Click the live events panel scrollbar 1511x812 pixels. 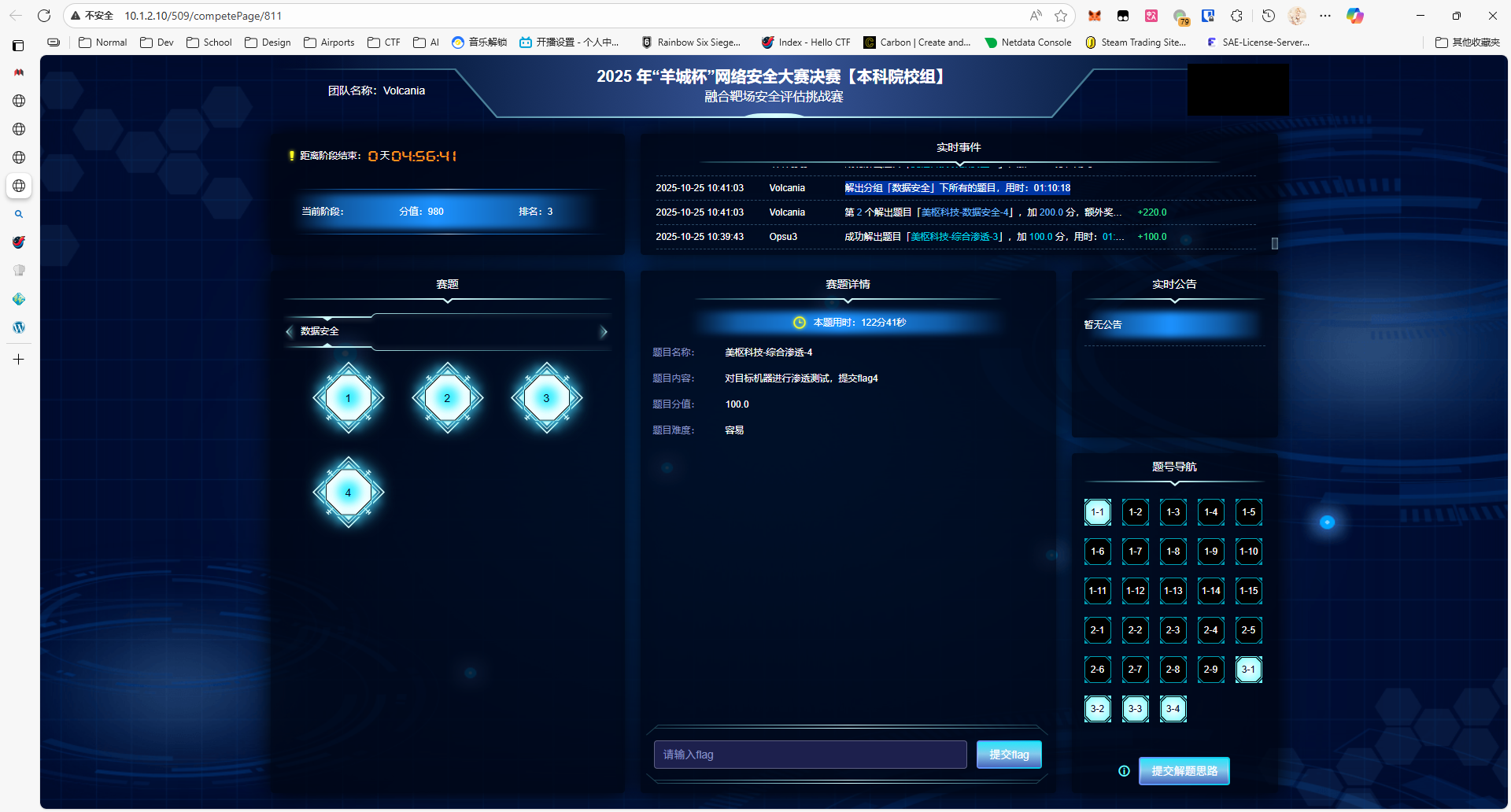click(1274, 243)
